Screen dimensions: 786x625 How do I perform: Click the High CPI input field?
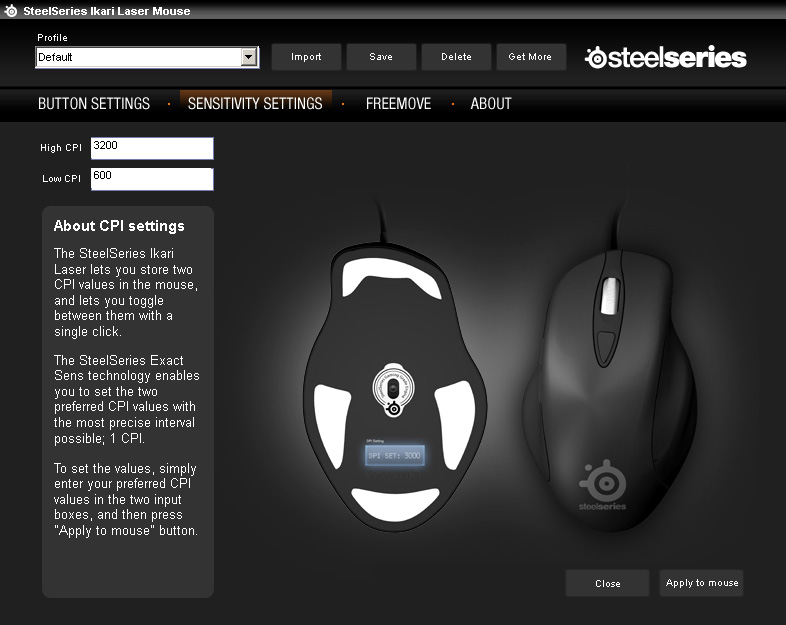coord(152,148)
